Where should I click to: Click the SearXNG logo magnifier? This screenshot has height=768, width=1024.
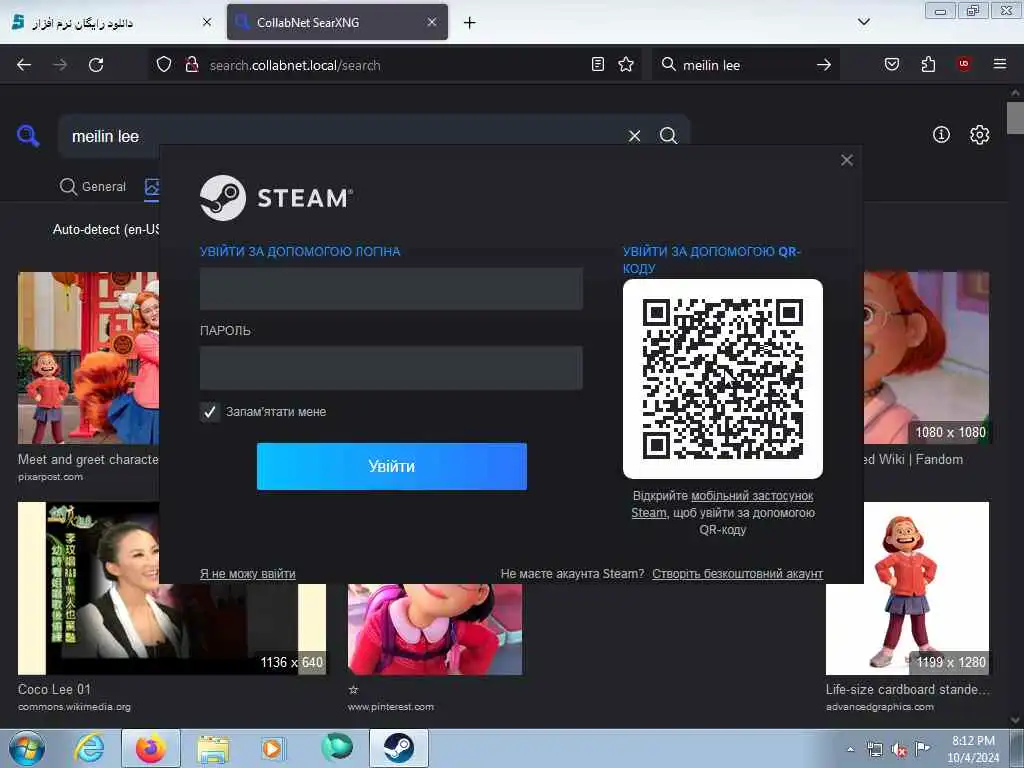click(28, 136)
